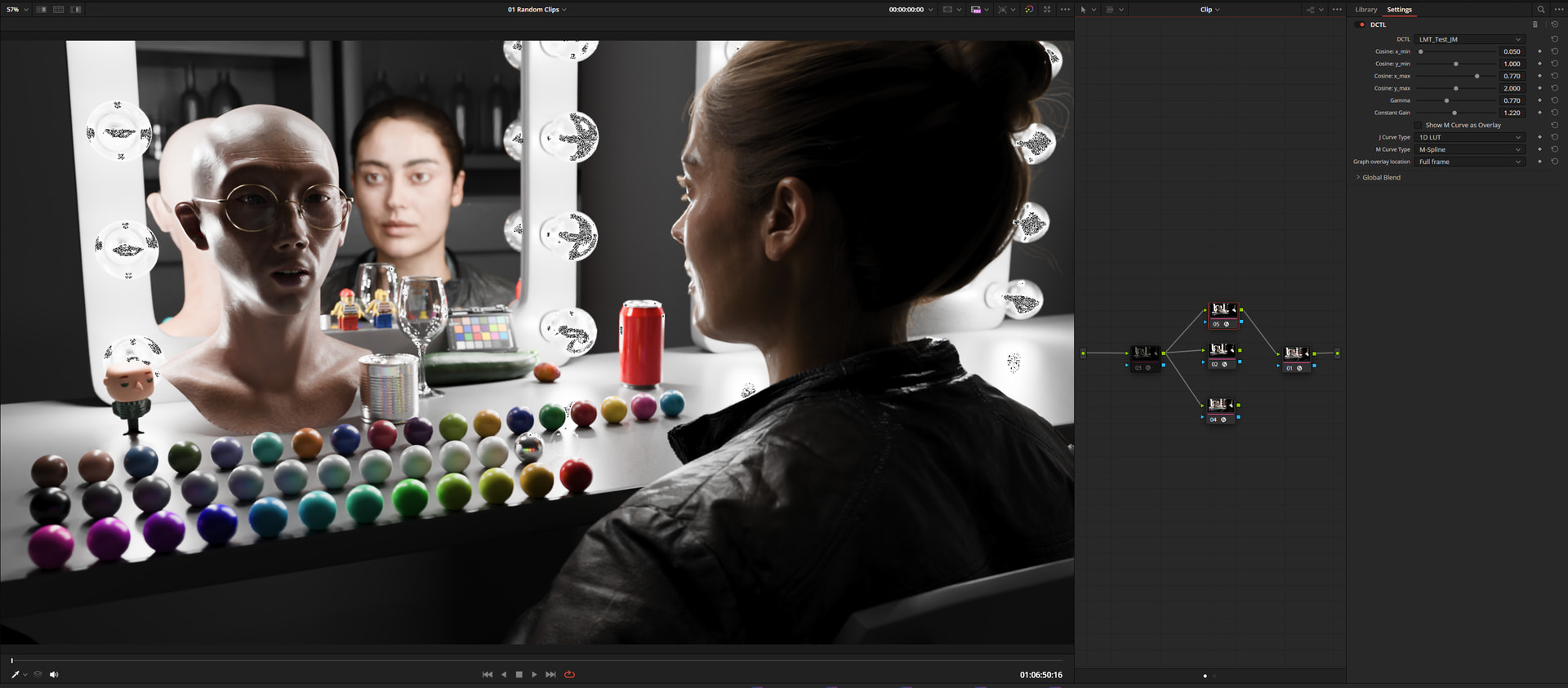The width and height of the screenshot is (1568, 688).
Task: Toggle the DCTL effect on/off switch
Action: click(1361, 24)
